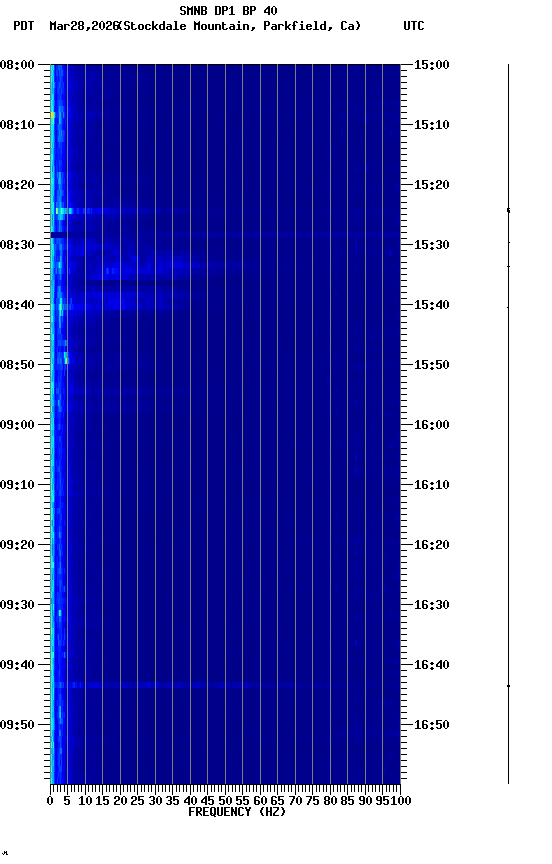Click the 09:20 PDT time label
552x864 pixels.
point(17,545)
